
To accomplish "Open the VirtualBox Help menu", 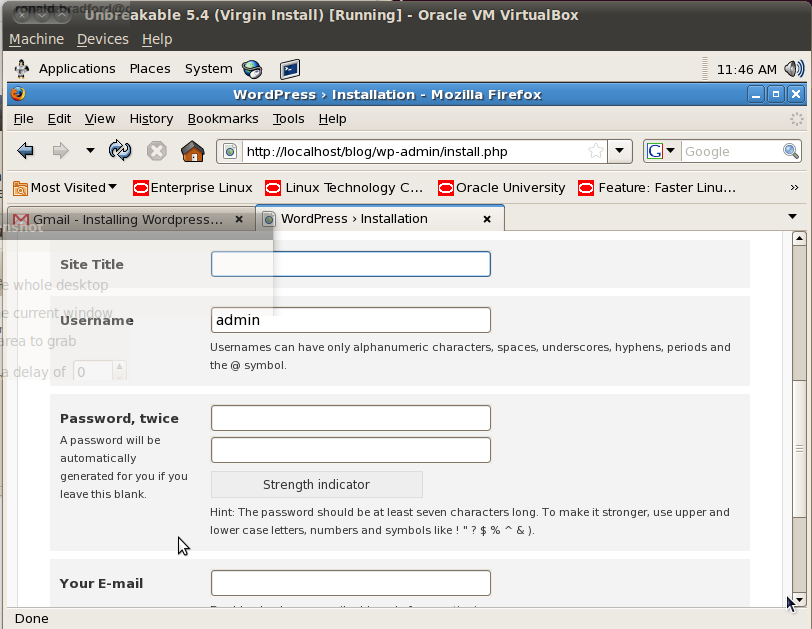I will click(x=157, y=39).
